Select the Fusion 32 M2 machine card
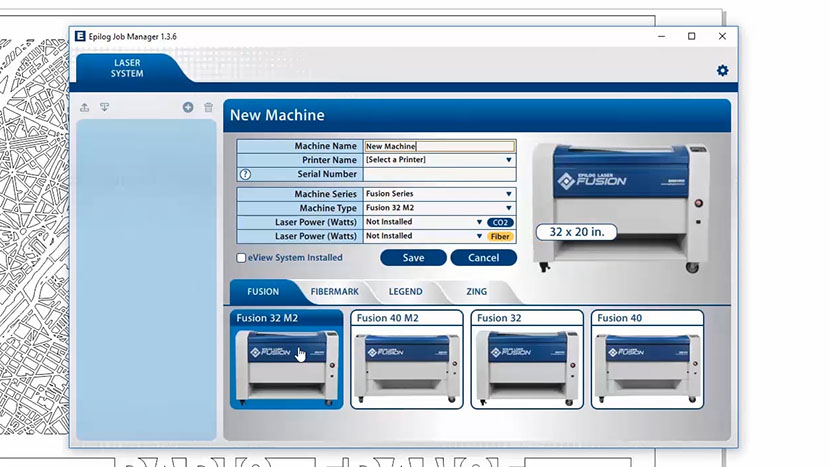This screenshot has width=830, height=467. pos(286,360)
